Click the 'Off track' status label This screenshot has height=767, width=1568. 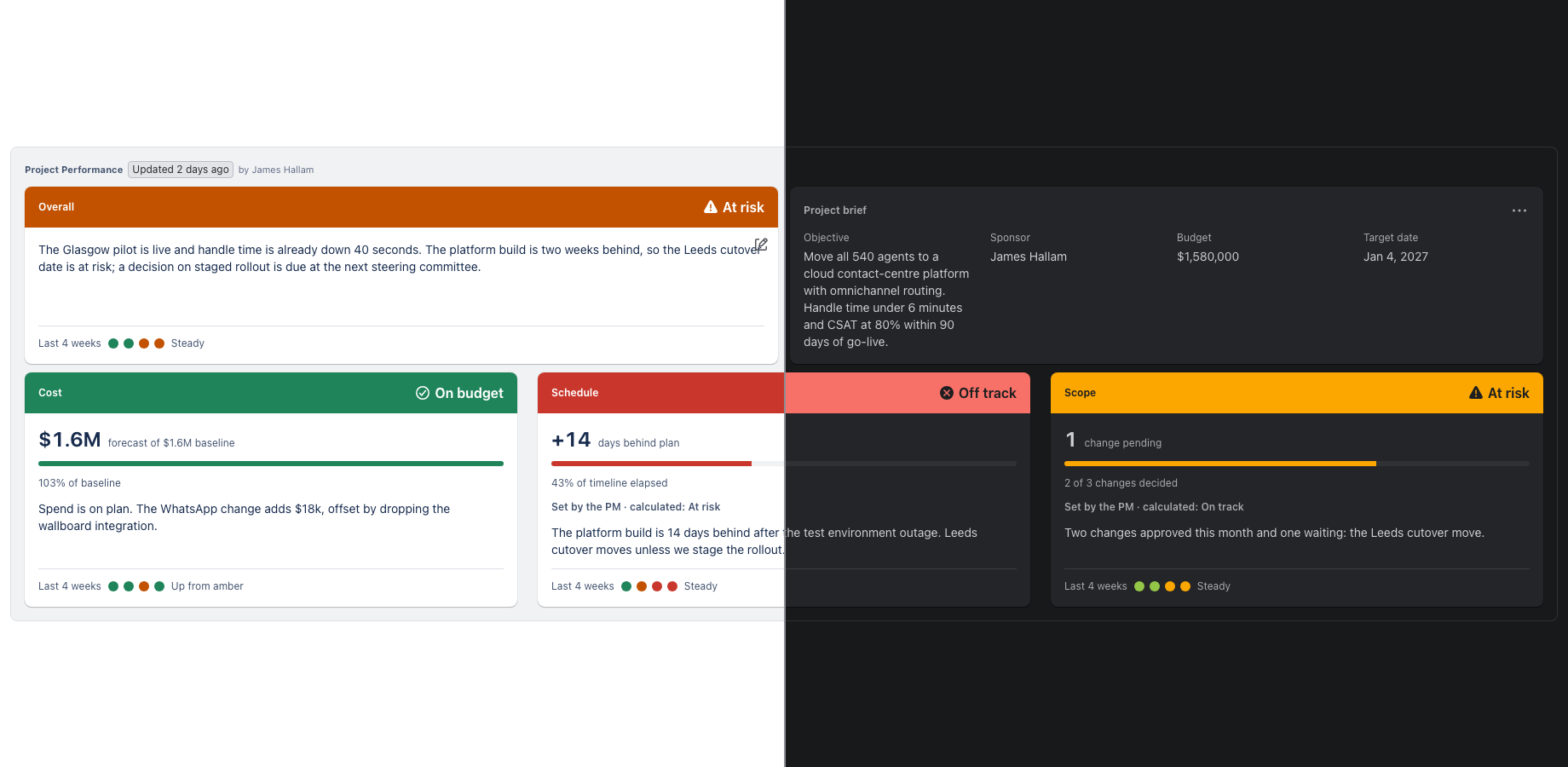(988, 393)
